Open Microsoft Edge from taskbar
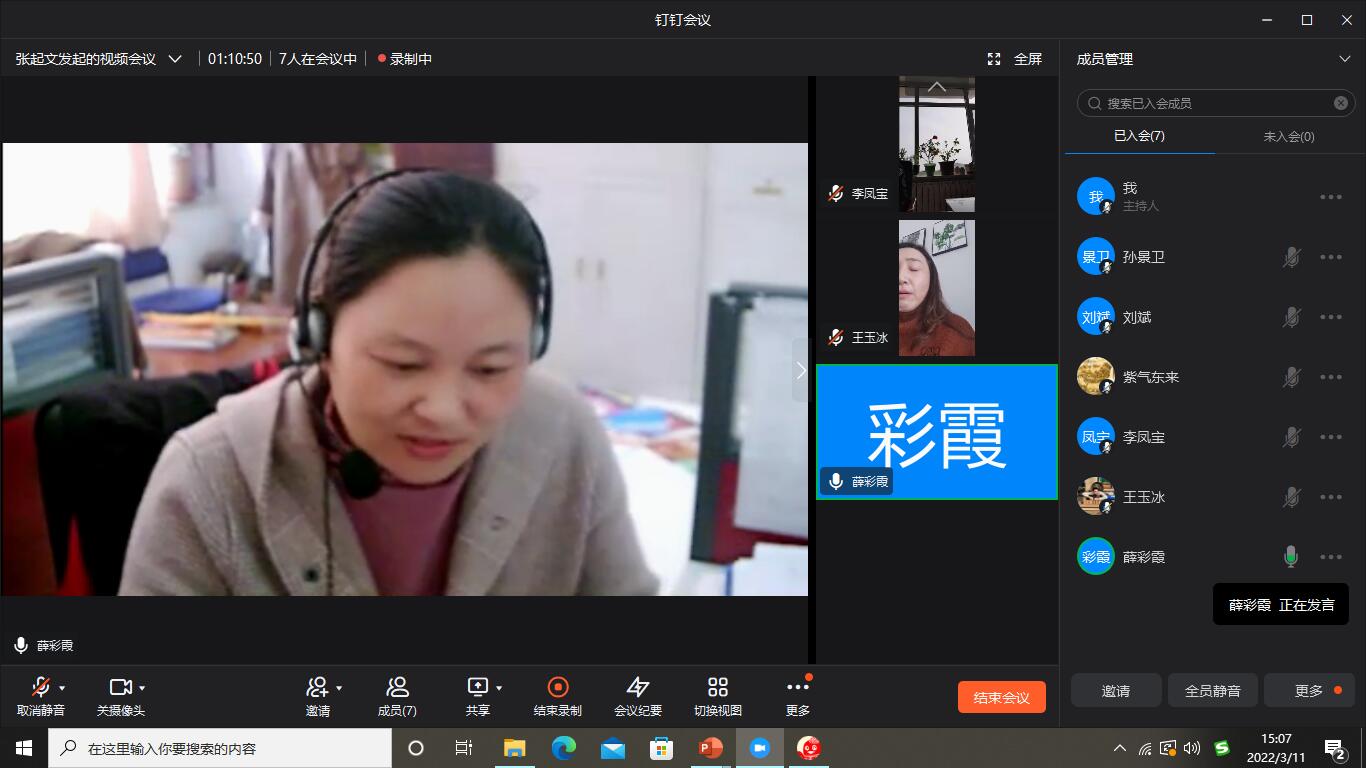This screenshot has width=1366, height=768. pyautogui.click(x=564, y=748)
